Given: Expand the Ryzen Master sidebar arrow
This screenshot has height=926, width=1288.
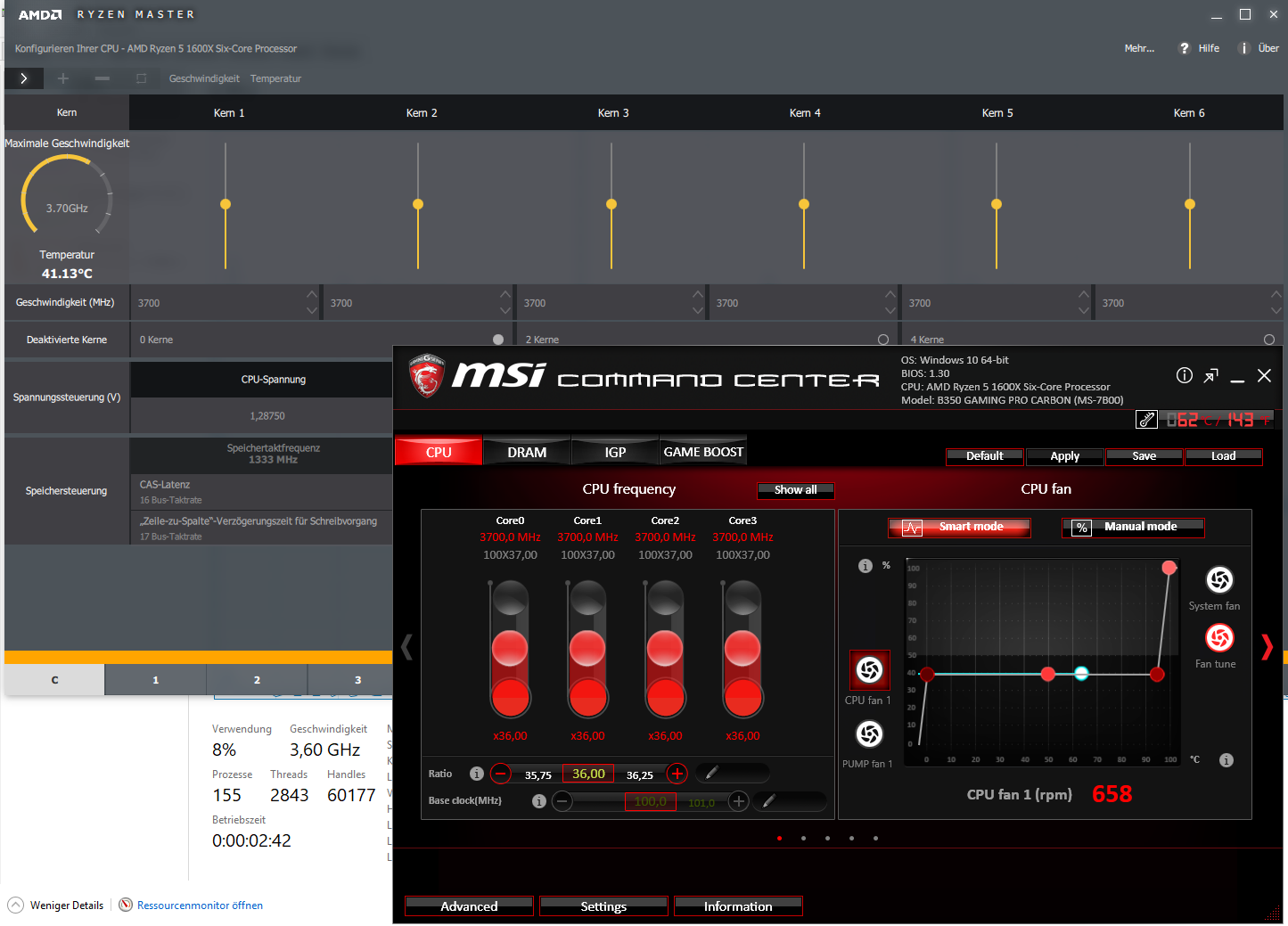Looking at the screenshot, I should point(24,78).
